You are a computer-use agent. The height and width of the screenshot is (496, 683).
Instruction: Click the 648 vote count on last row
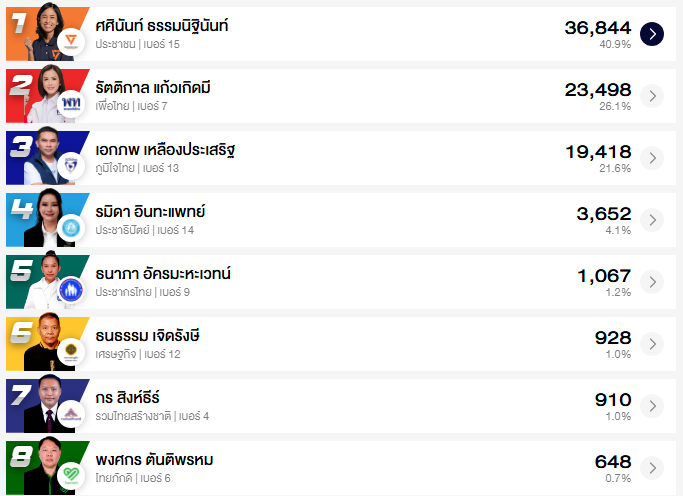(613, 462)
